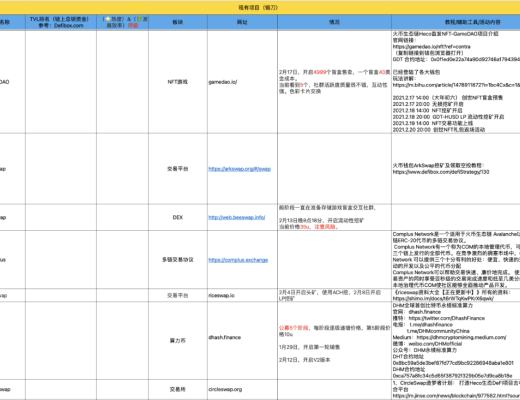Screen dimensions: 520x400
Task: Select the riceswap shimo.im docs cell
Action: point(456,295)
